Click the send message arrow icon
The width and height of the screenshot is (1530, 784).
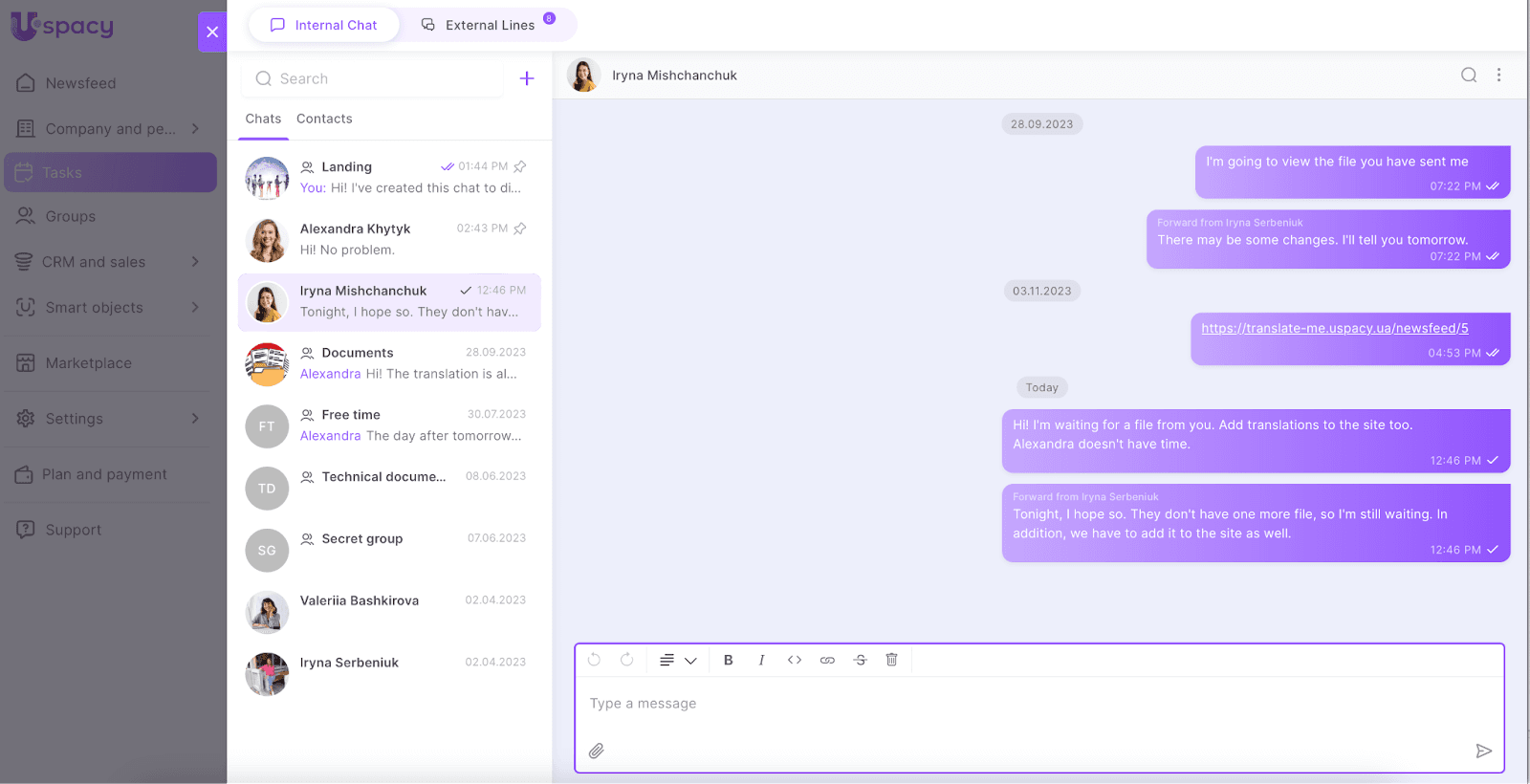point(1483,751)
